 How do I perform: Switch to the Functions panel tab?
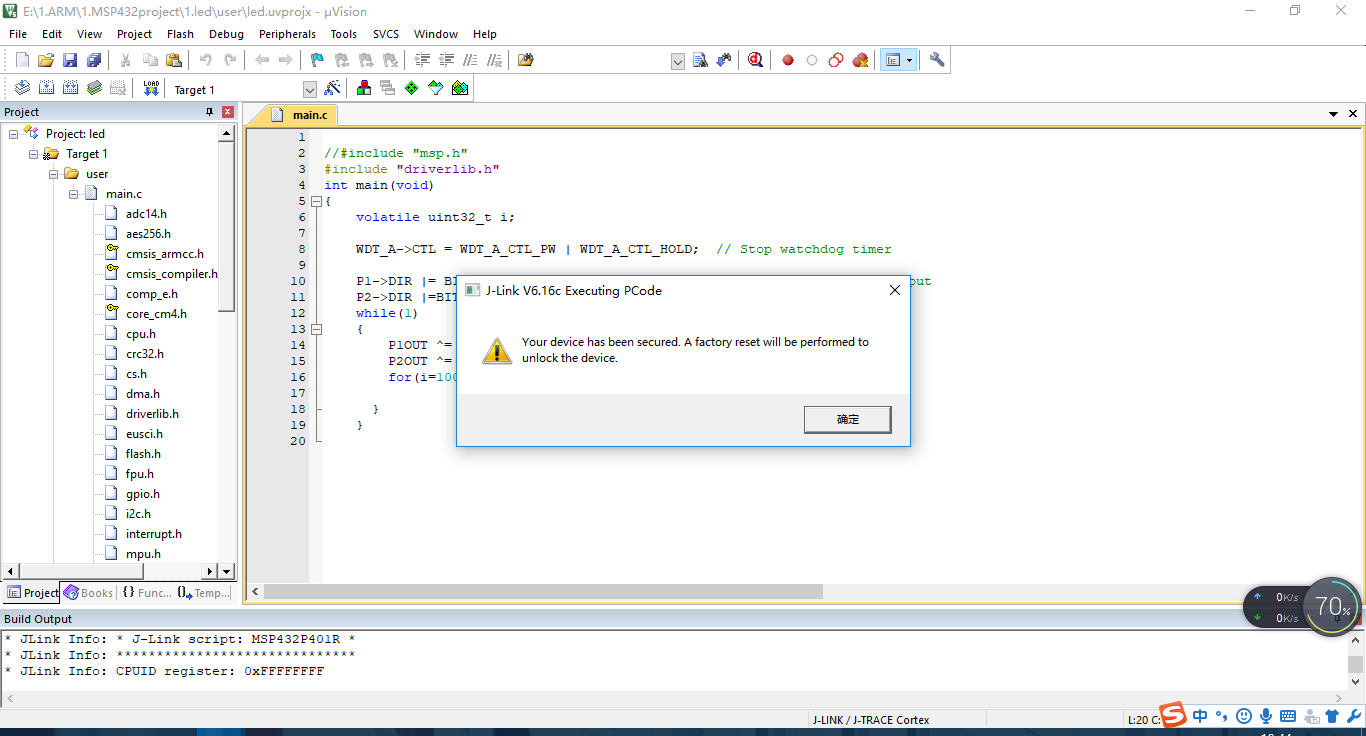coord(147,593)
